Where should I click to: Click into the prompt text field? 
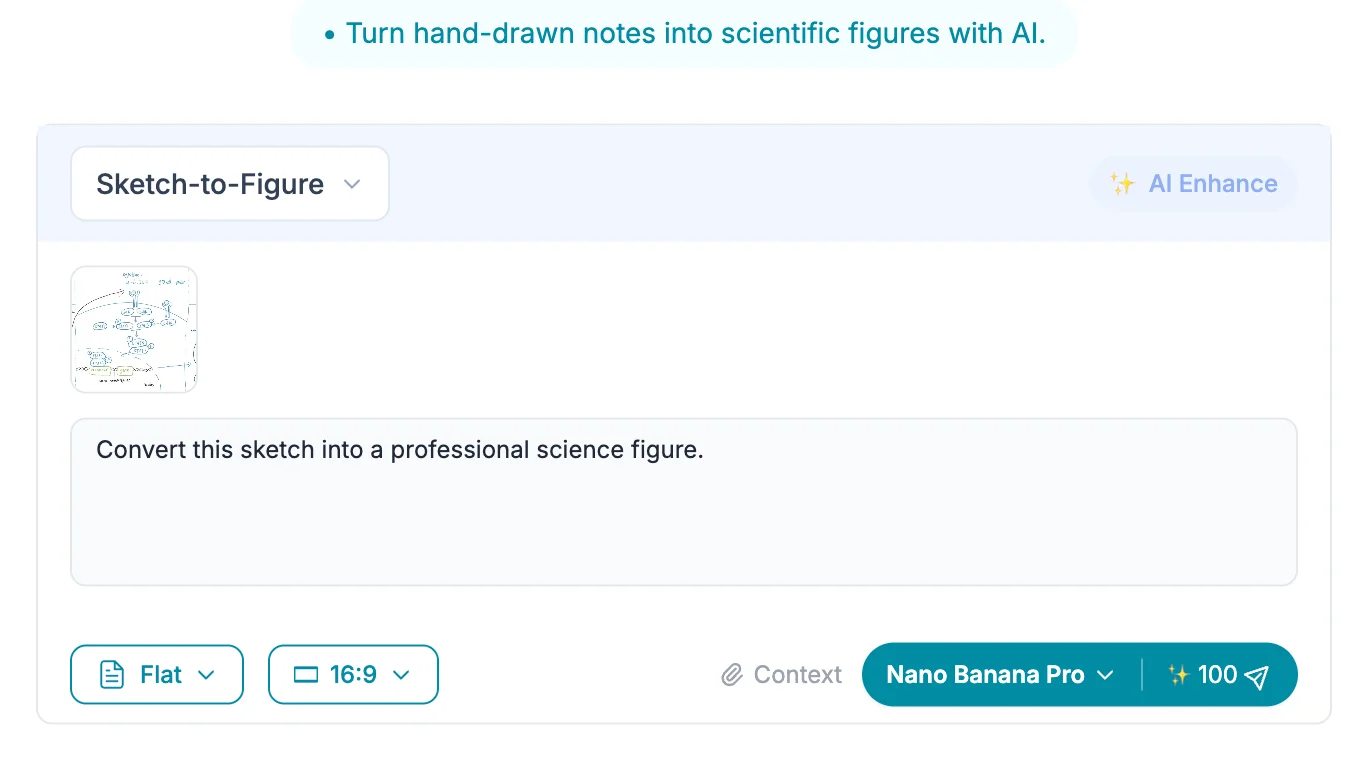point(683,510)
